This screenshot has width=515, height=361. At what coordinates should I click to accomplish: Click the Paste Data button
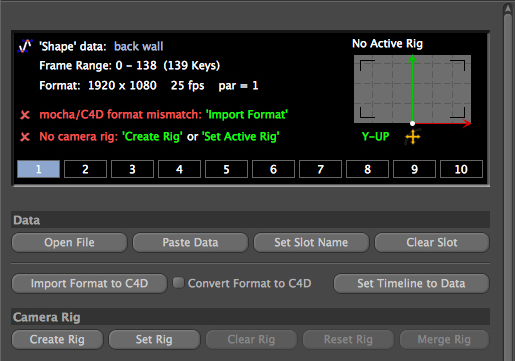tap(190, 242)
